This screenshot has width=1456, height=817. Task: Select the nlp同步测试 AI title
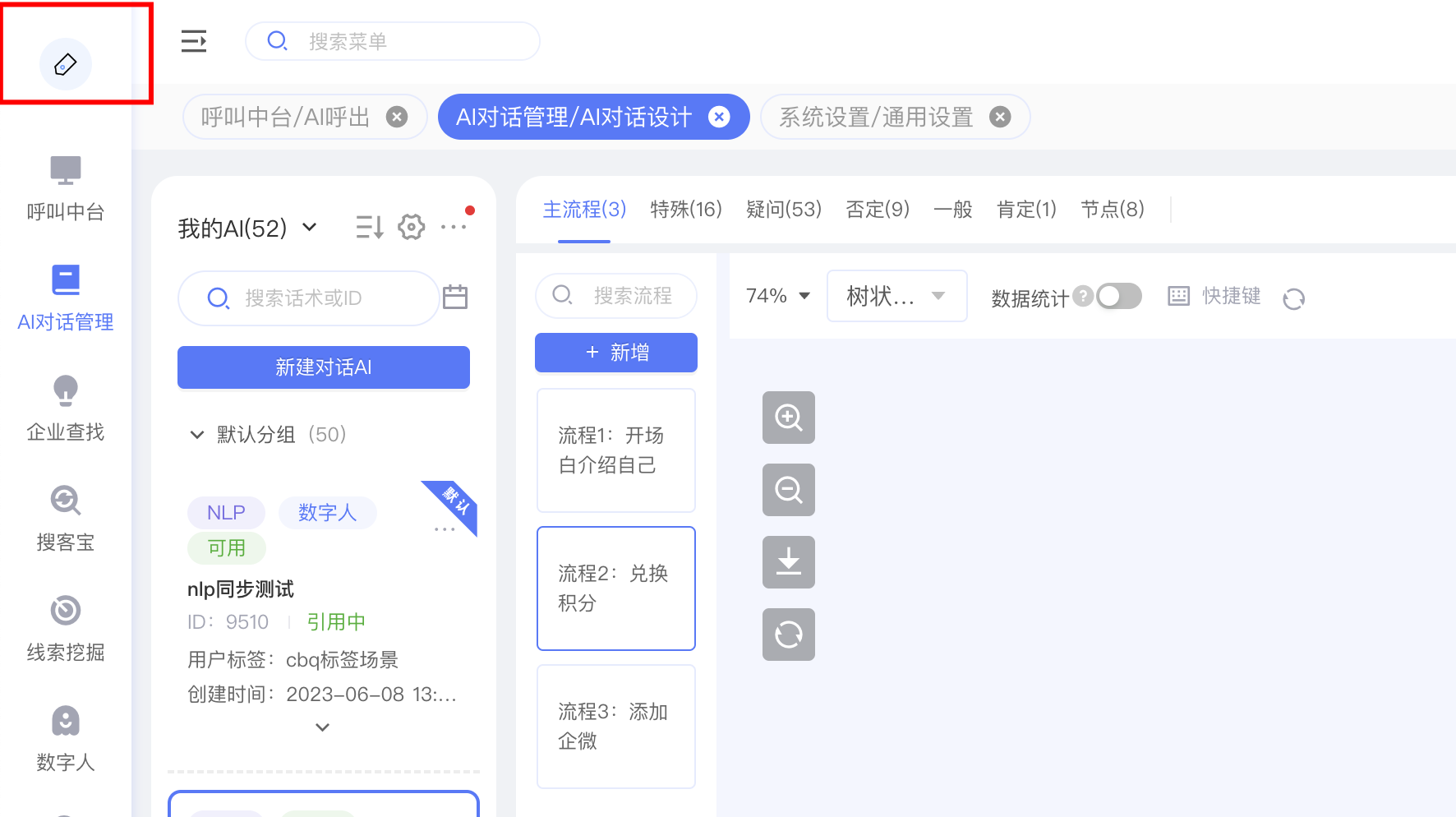click(241, 589)
